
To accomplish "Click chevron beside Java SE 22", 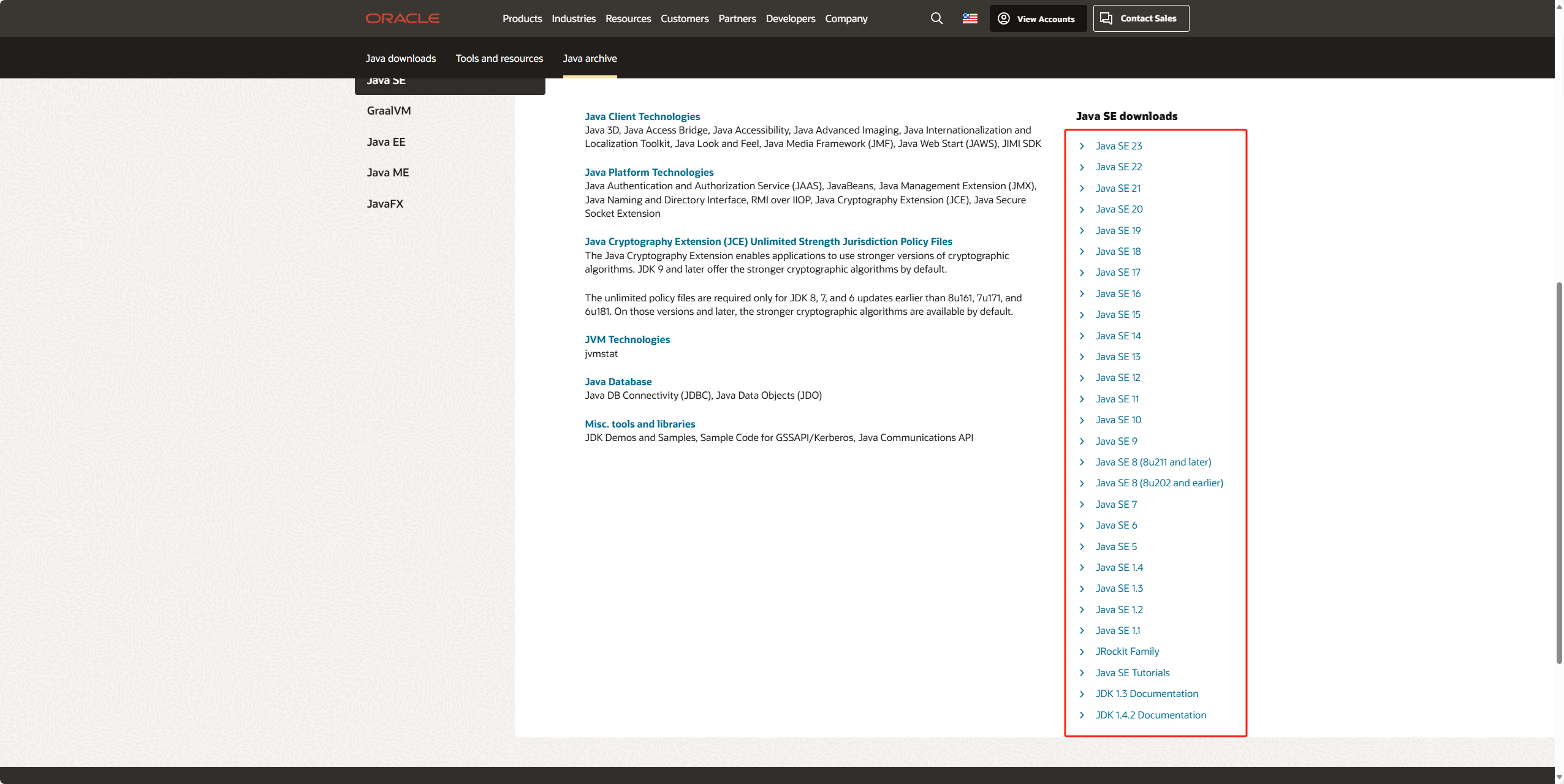I will 1082,167.
